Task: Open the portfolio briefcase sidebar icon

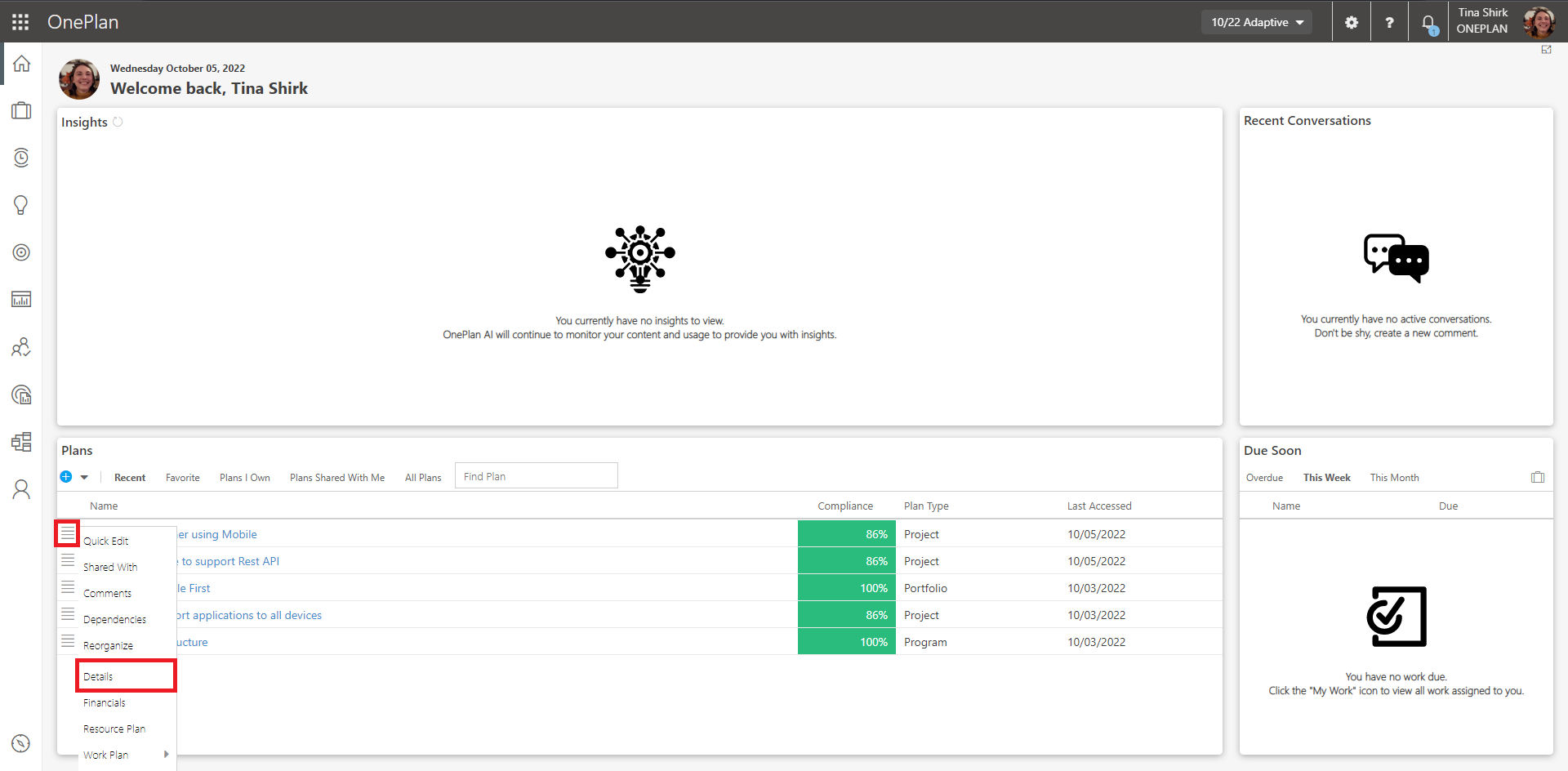Action: 21,110
